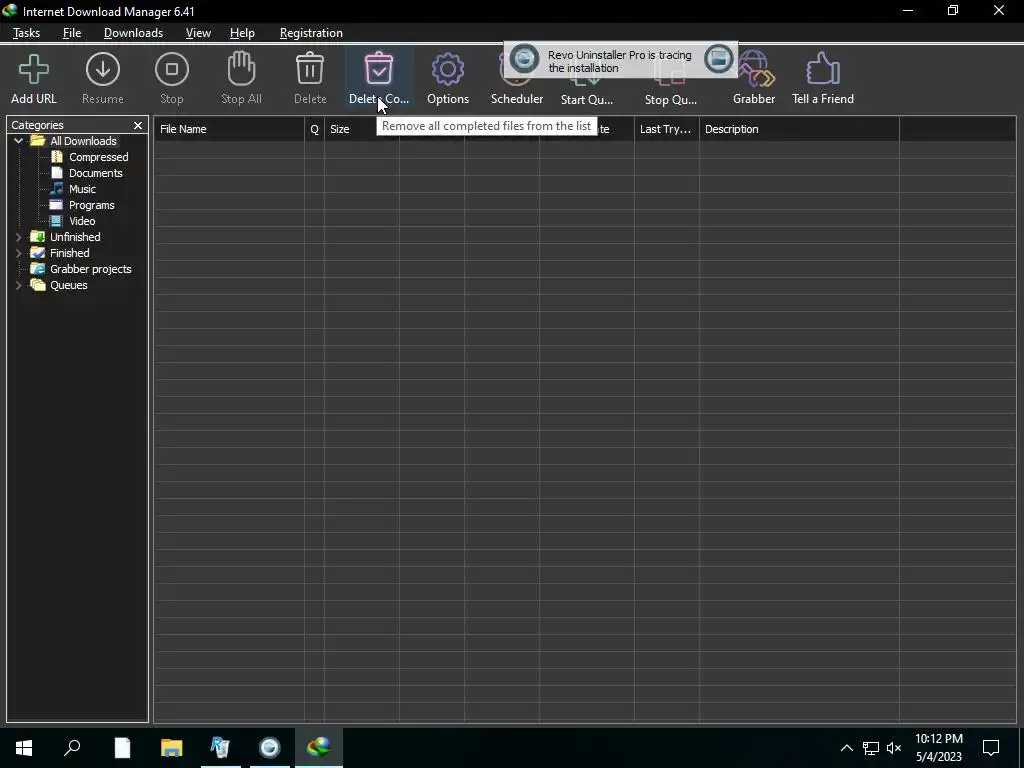Click the Revo Uninstaller taskbar icon
1024x768 pixels.
coord(220,748)
